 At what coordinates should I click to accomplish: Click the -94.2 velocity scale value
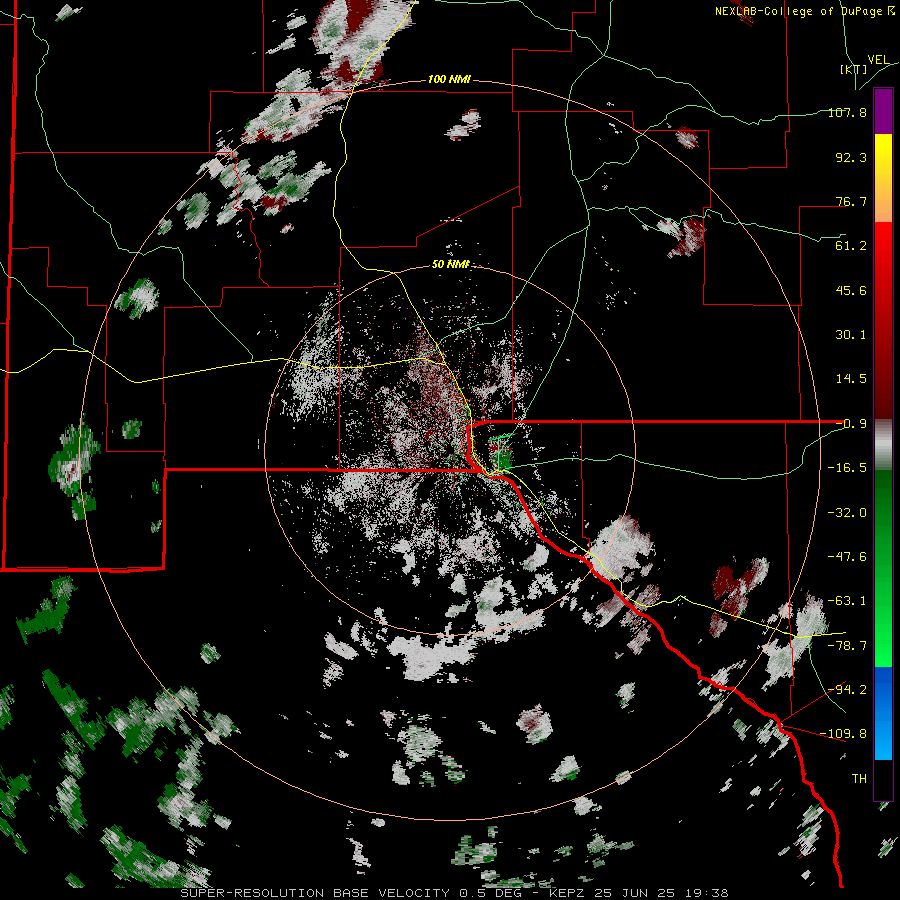847,690
